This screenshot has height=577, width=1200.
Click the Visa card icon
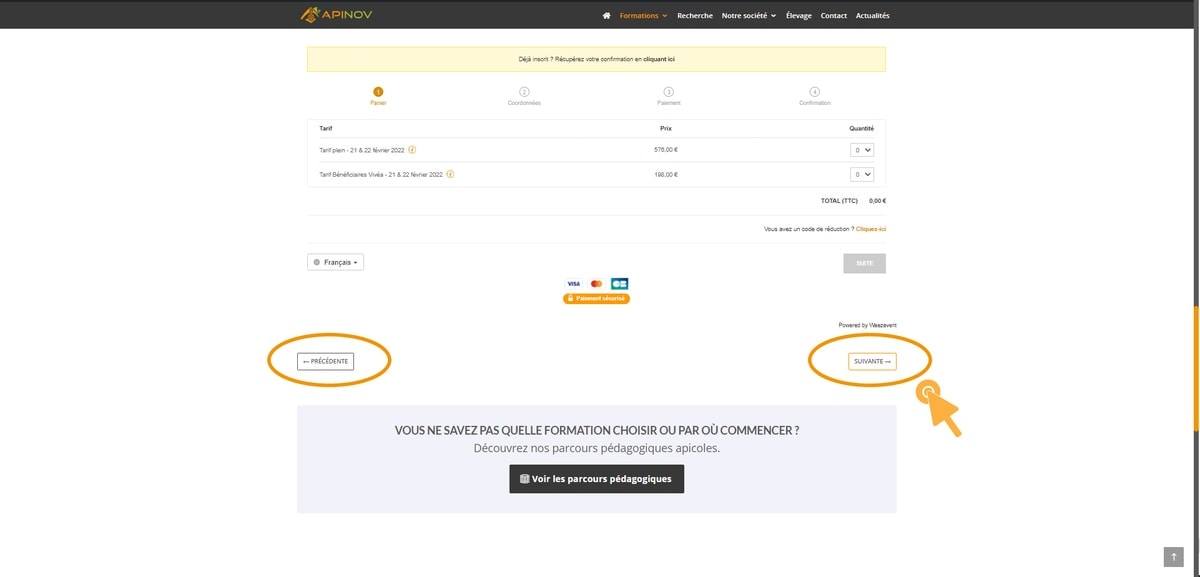click(x=574, y=284)
